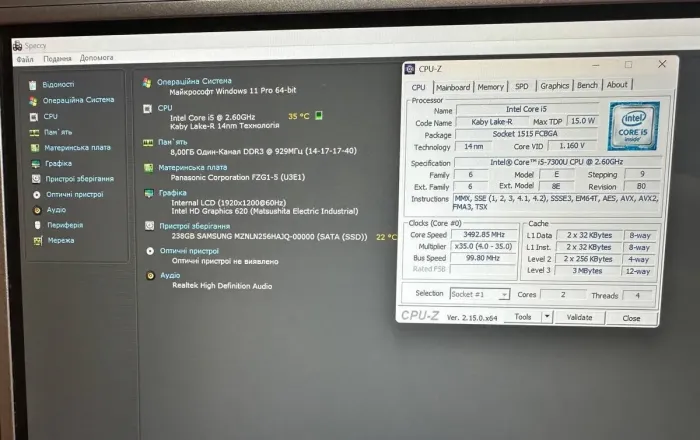Screen dimensions: 700x440
Task: Select the Графіка monitor icon in sidebar
Action: point(35,163)
